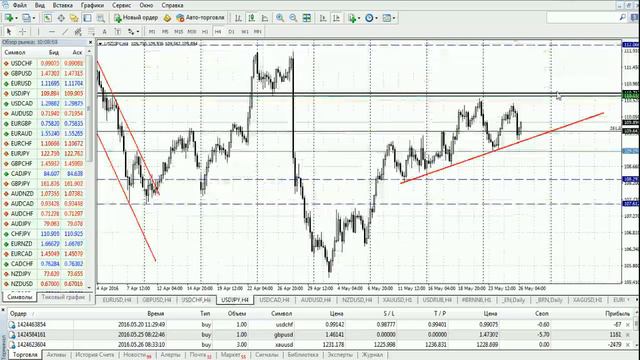Expand the arrows objects dropdown

click(138, 31)
